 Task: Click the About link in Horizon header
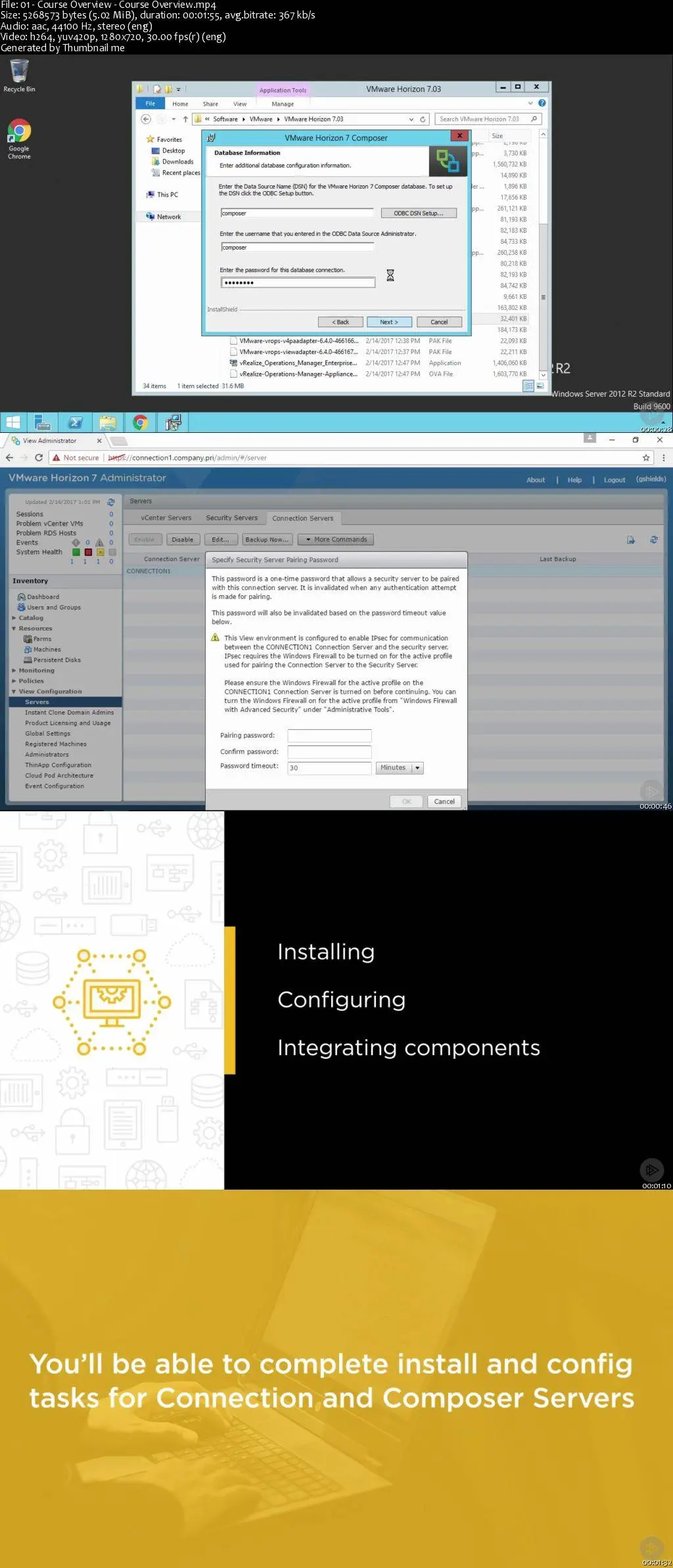(x=536, y=480)
